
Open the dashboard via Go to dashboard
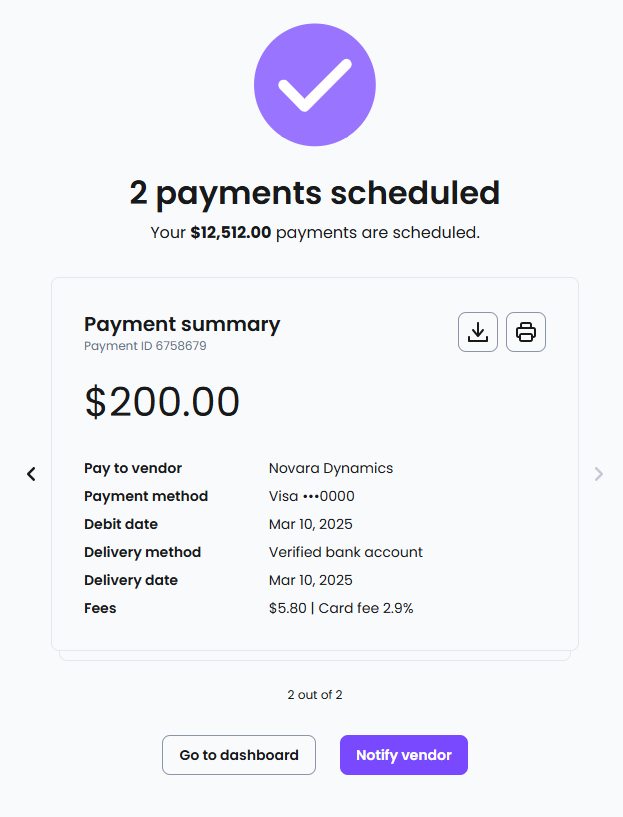(x=239, y=755)
